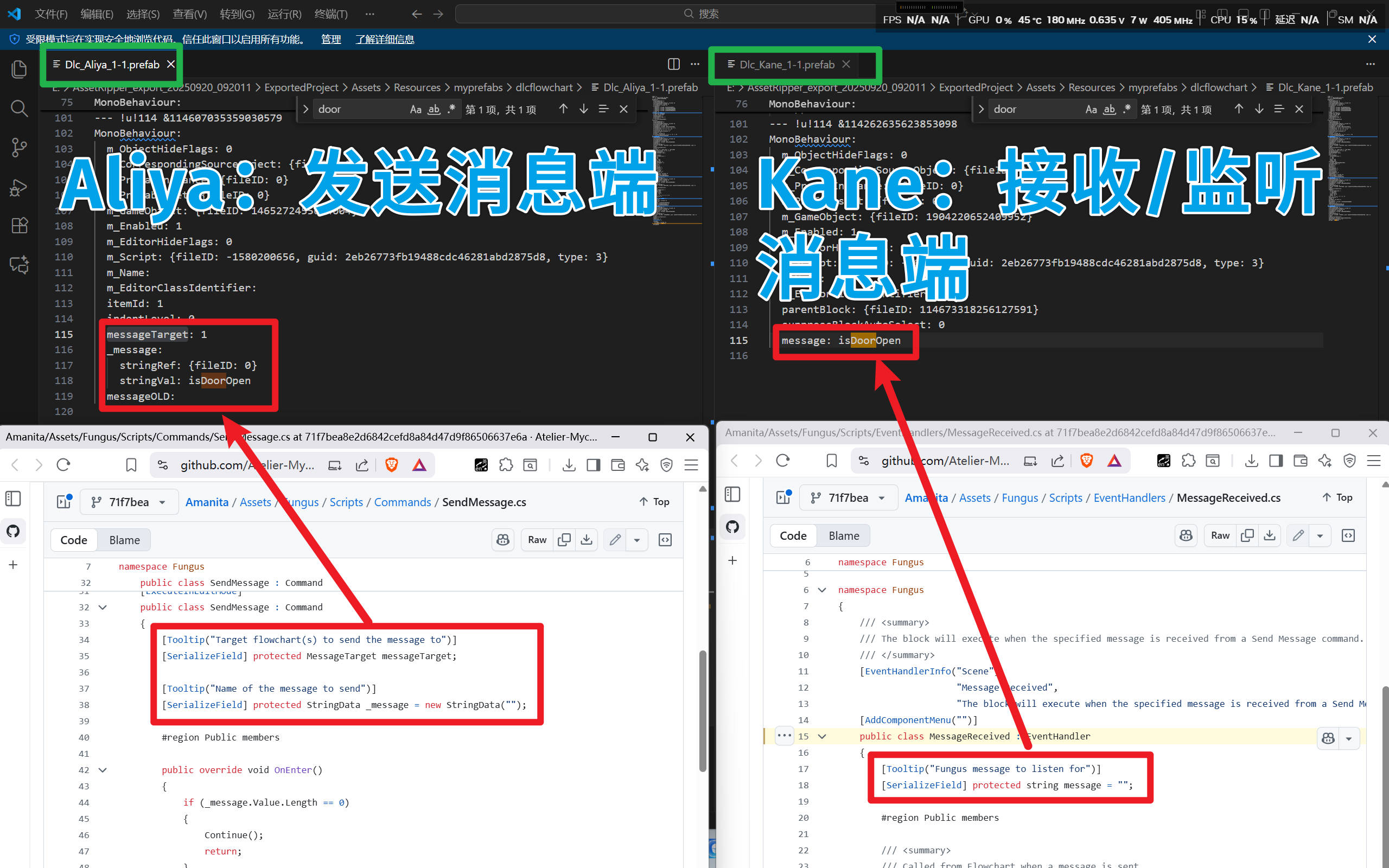Toggle Match Case in left find widget

pos(416,109)
